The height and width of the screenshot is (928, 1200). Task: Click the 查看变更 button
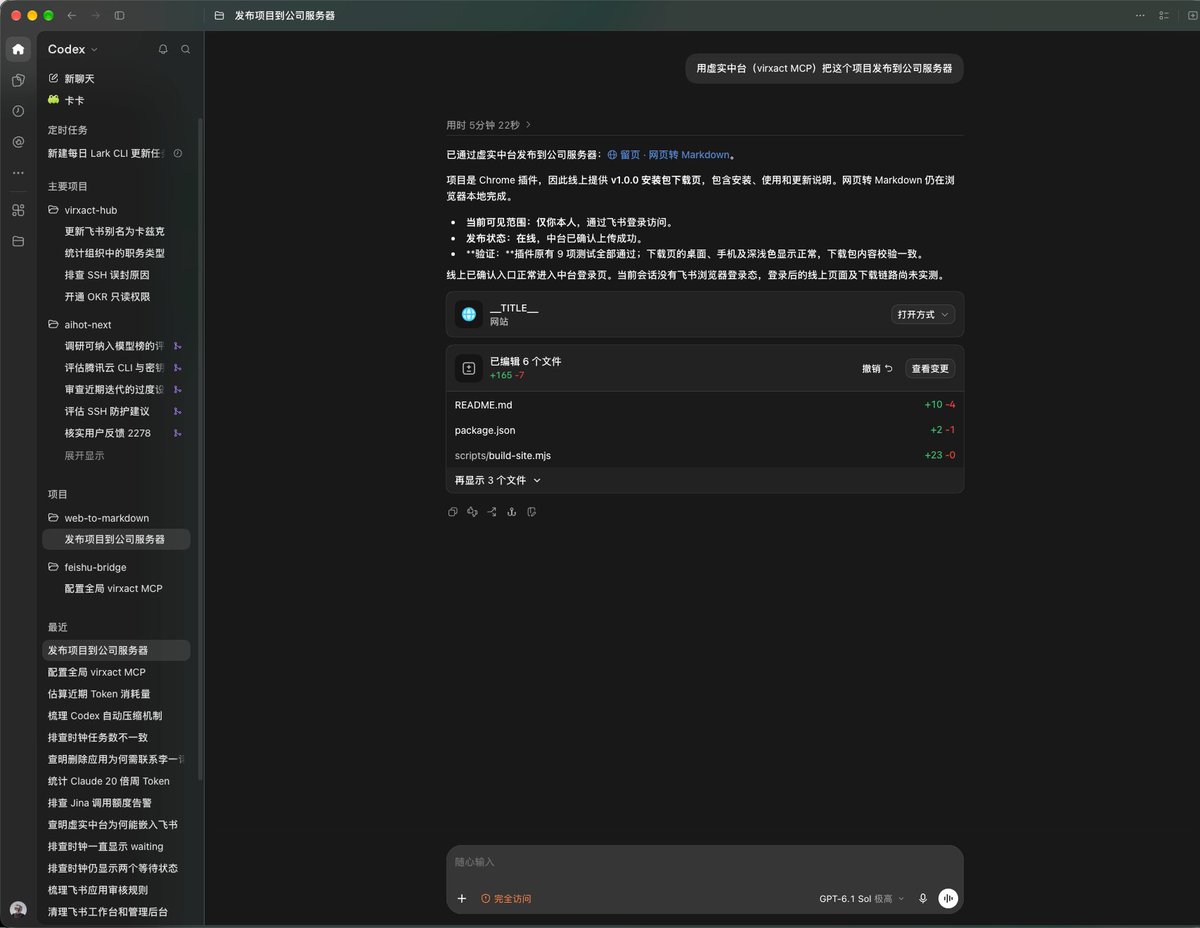[x=930, y=368]
